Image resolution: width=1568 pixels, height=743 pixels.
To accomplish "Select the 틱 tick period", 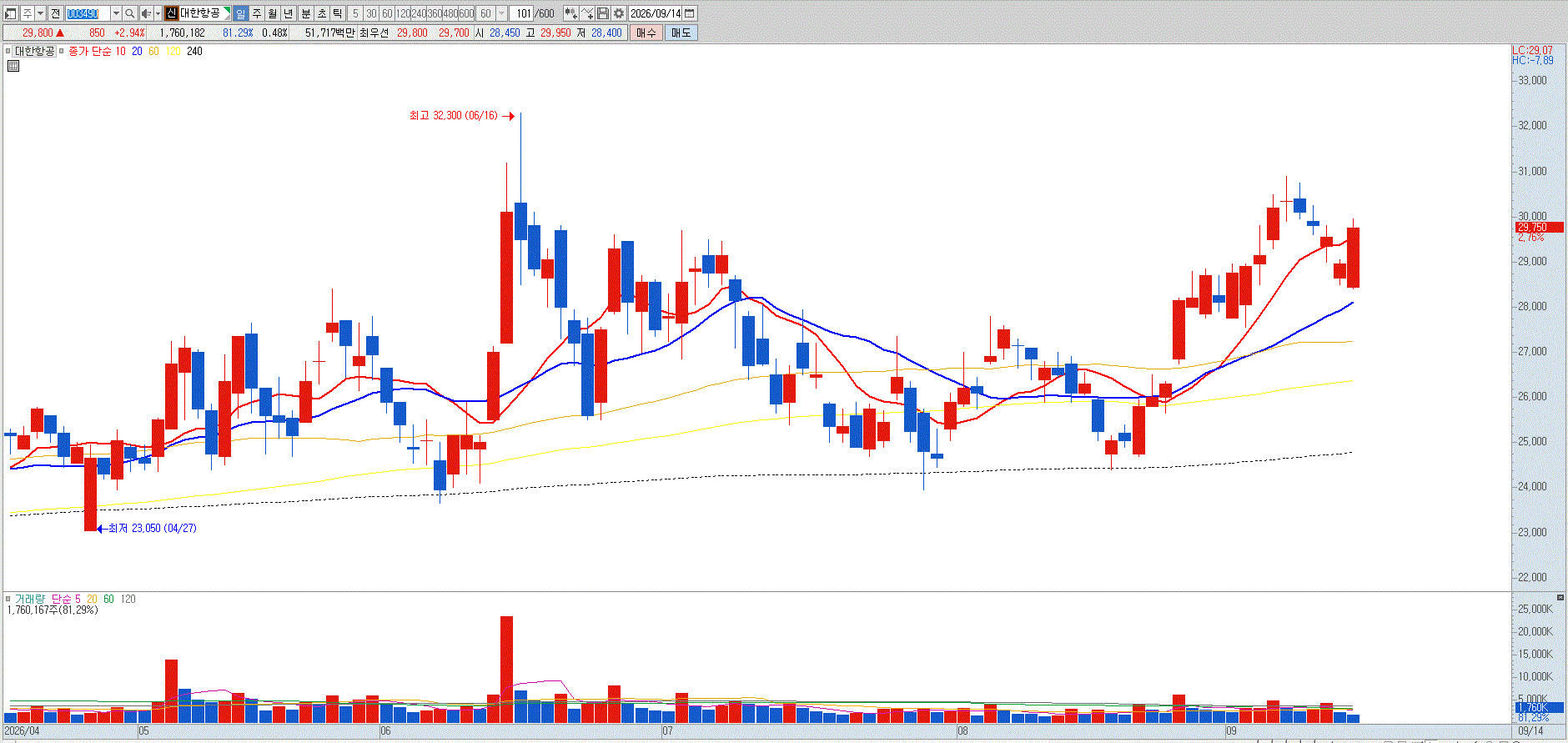I will click(x=337, y=13).
